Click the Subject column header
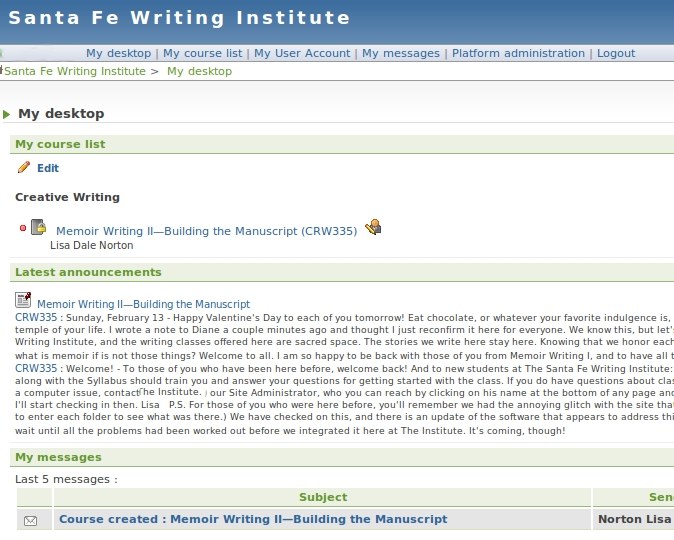The width and height of the screenshot is (674, 540). click(323, 497)
